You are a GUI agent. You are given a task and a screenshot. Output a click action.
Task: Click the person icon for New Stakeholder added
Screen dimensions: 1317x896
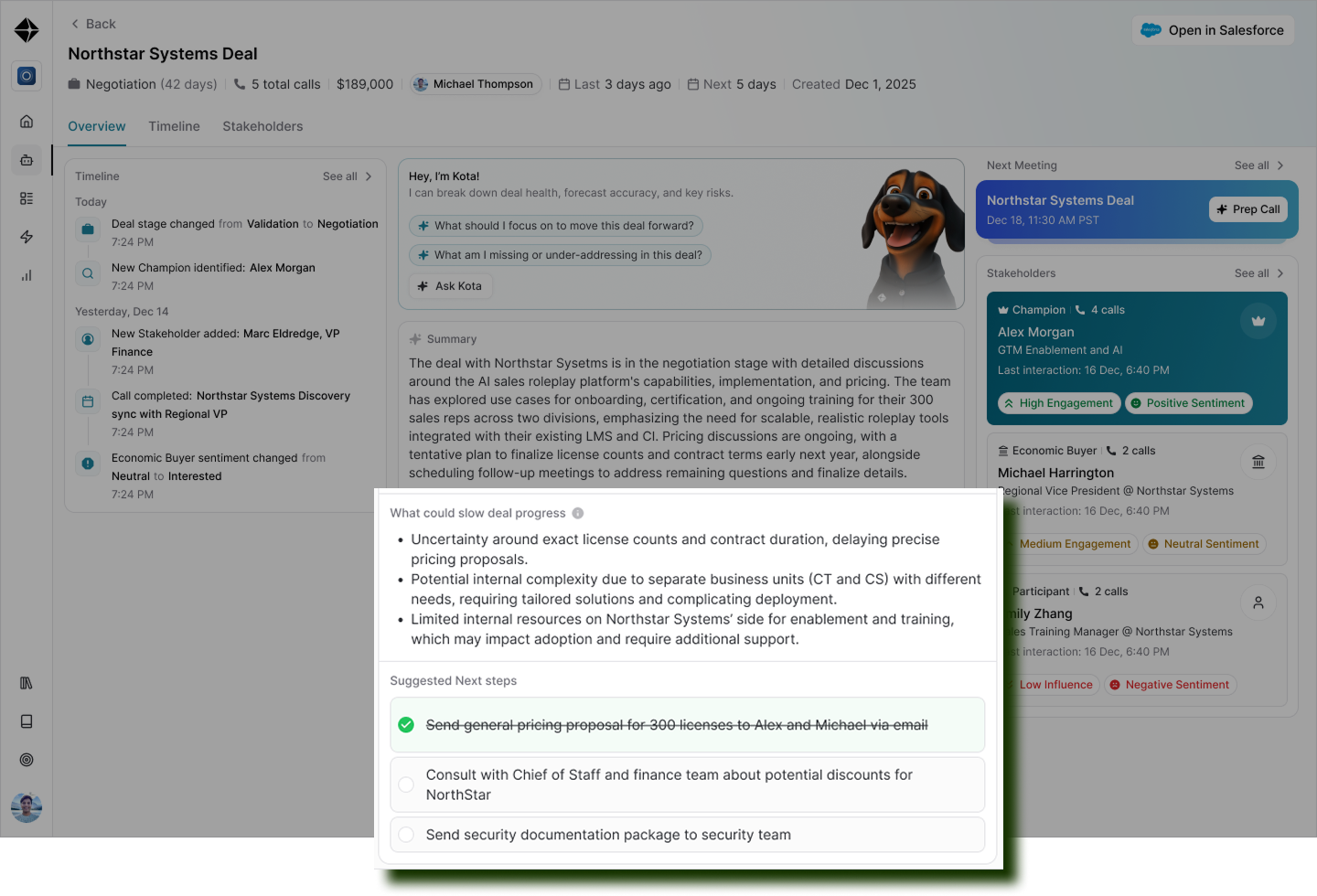click(x=88, y=339)
